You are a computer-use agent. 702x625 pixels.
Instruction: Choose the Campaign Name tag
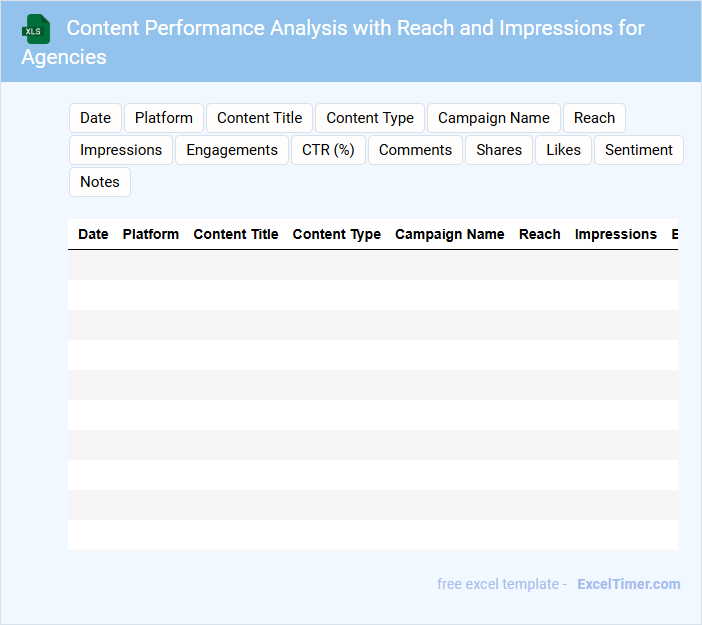click(494, 118)
